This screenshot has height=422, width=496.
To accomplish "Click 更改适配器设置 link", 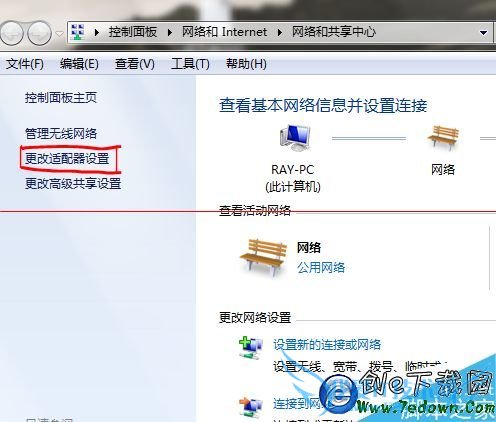I will (x=67, y=159).
